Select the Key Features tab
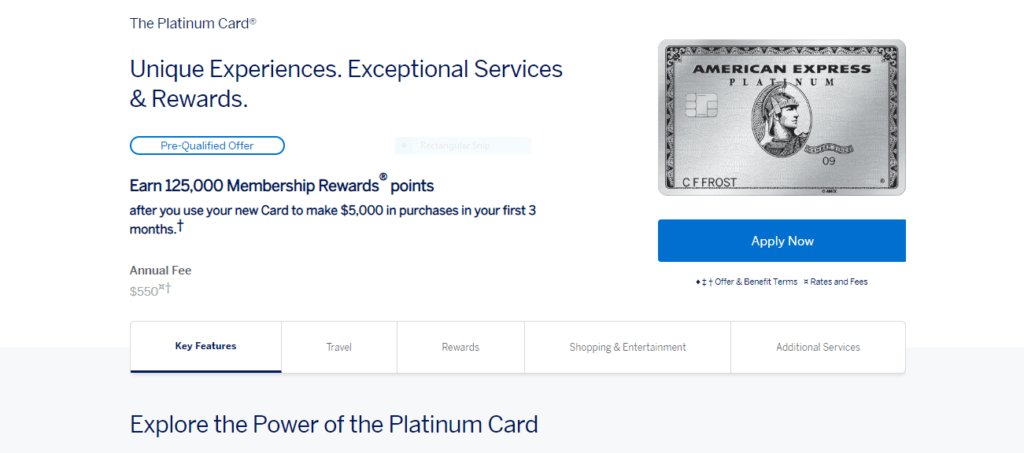Viewport: 1024px width, 453px height. click(206, 347)
